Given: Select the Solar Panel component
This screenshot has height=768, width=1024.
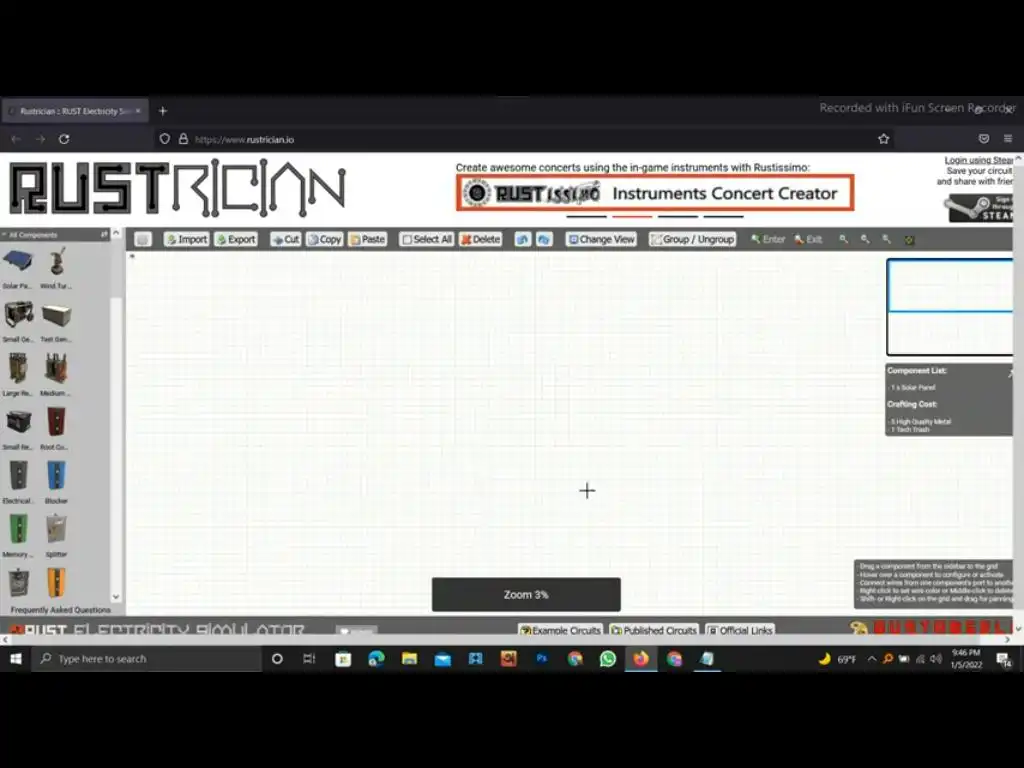Looking at the screenshot, I should (x=18, y=263).
